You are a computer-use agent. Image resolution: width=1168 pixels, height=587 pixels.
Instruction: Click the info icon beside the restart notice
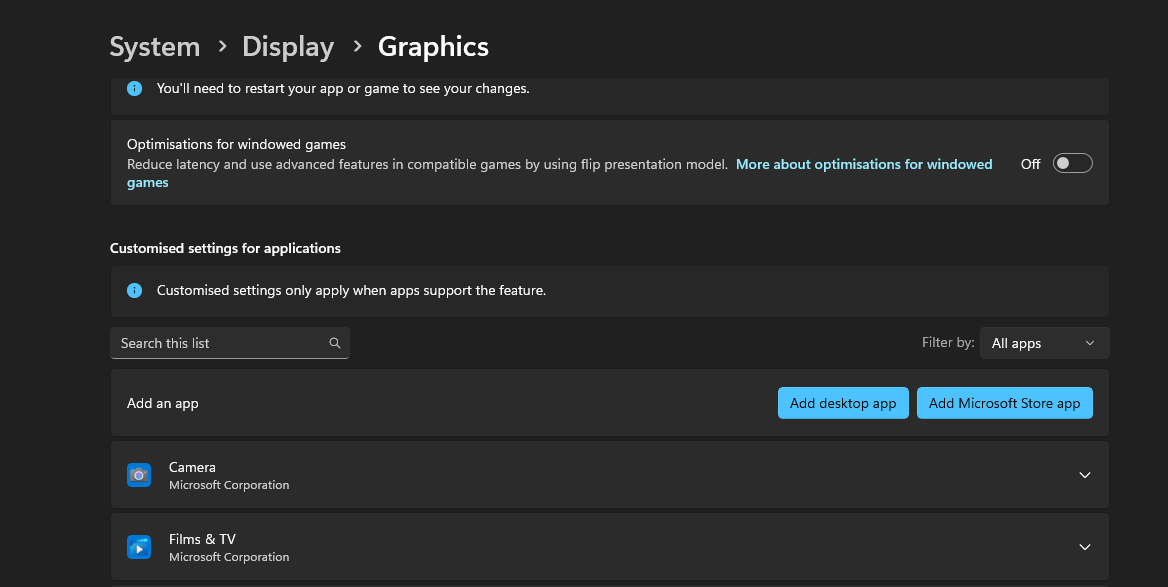[134, 88]
